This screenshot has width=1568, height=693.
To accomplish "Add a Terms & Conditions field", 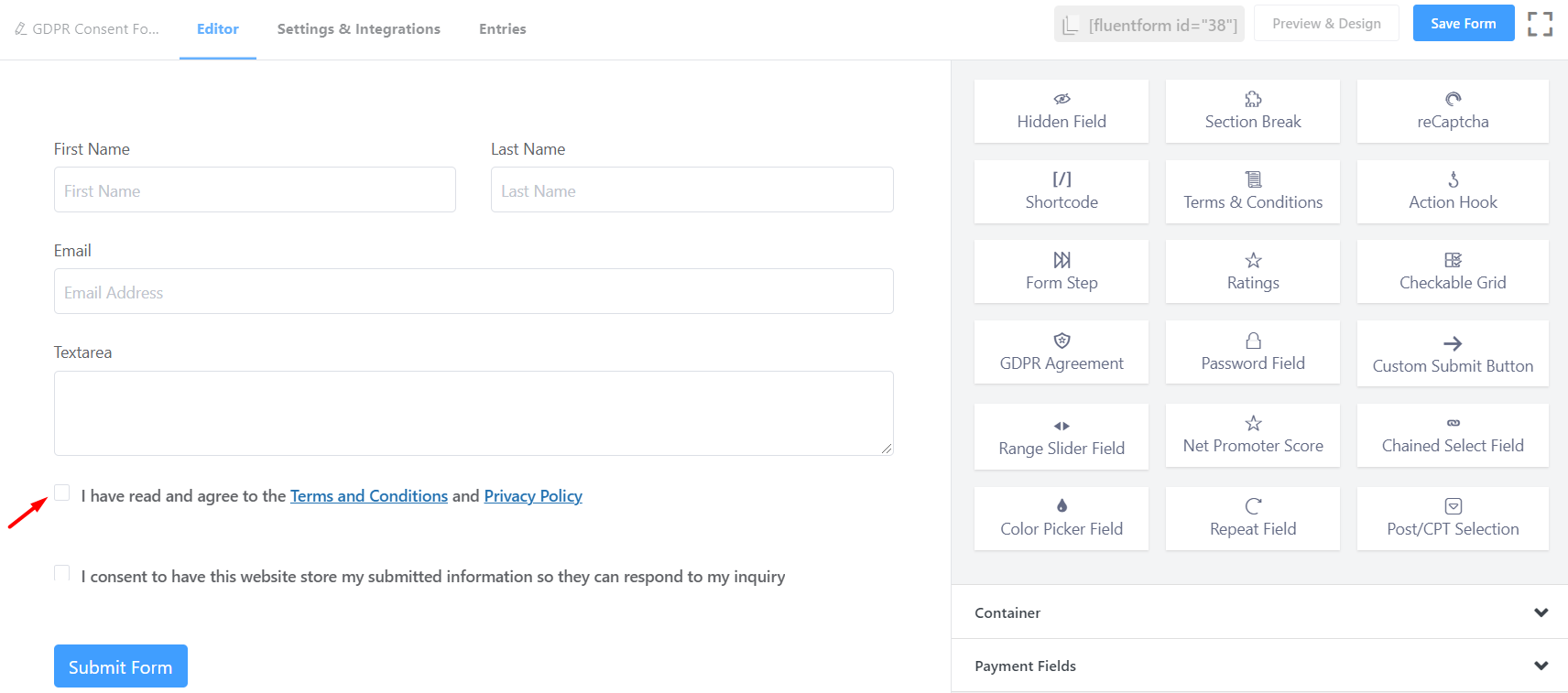I will (1252, 191).
